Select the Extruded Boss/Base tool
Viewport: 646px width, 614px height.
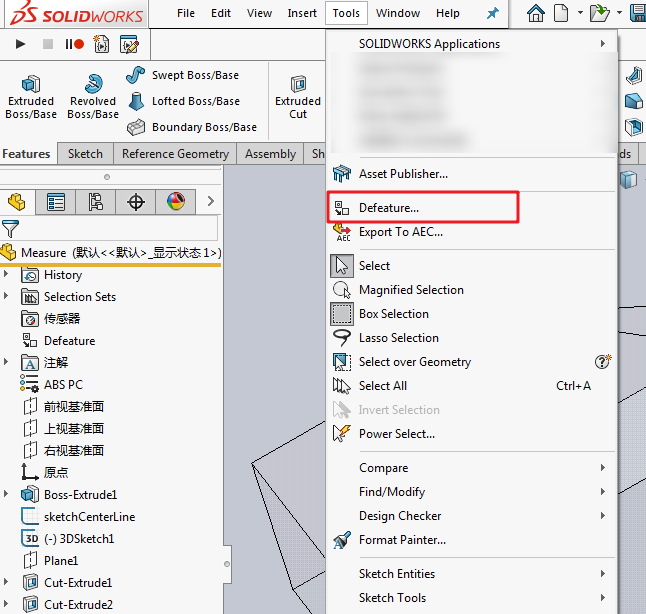31,97
